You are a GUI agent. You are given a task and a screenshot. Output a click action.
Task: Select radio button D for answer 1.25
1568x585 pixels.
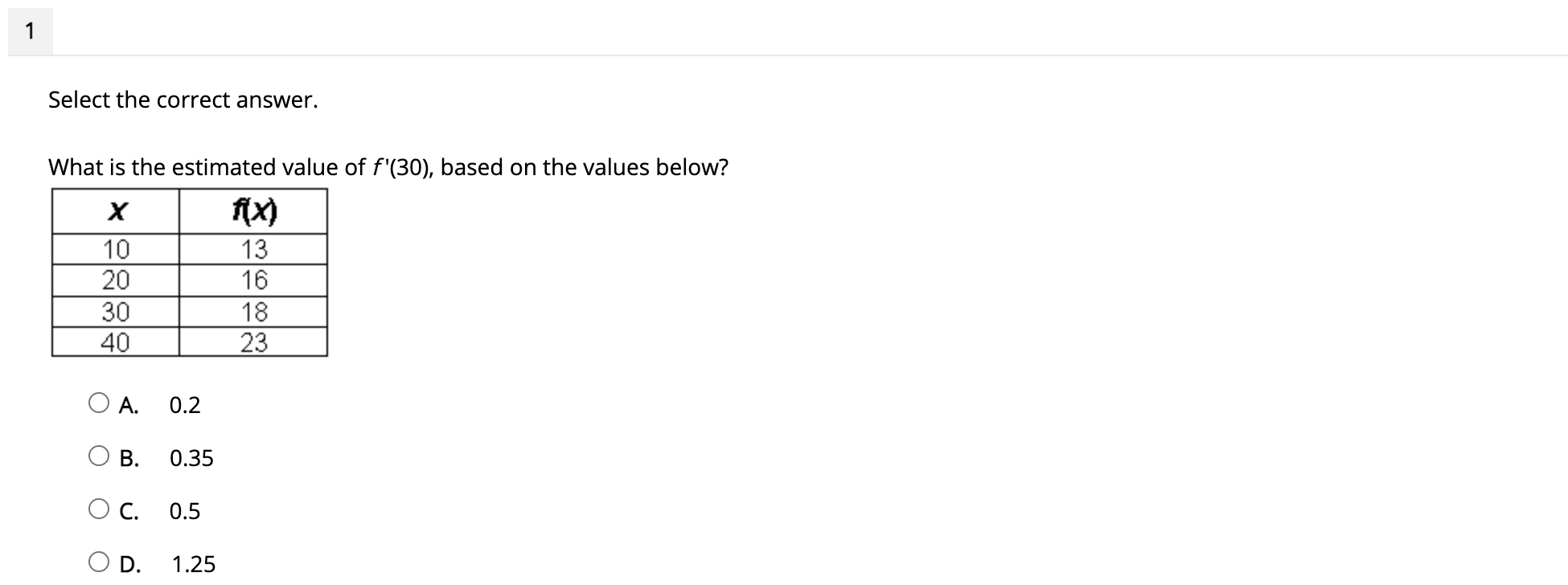pyautogui.click(x=100, y=562)
